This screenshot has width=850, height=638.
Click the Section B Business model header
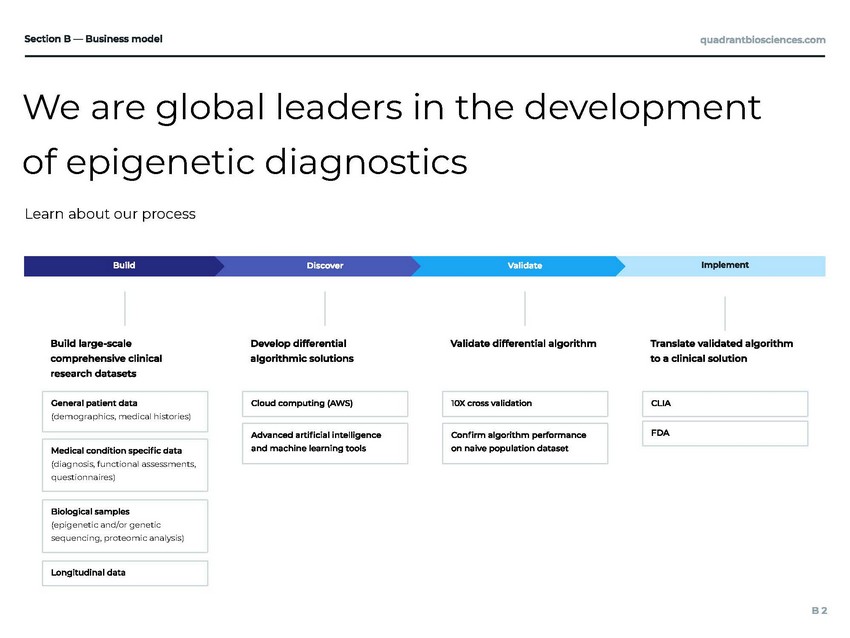tap(93, 39)
